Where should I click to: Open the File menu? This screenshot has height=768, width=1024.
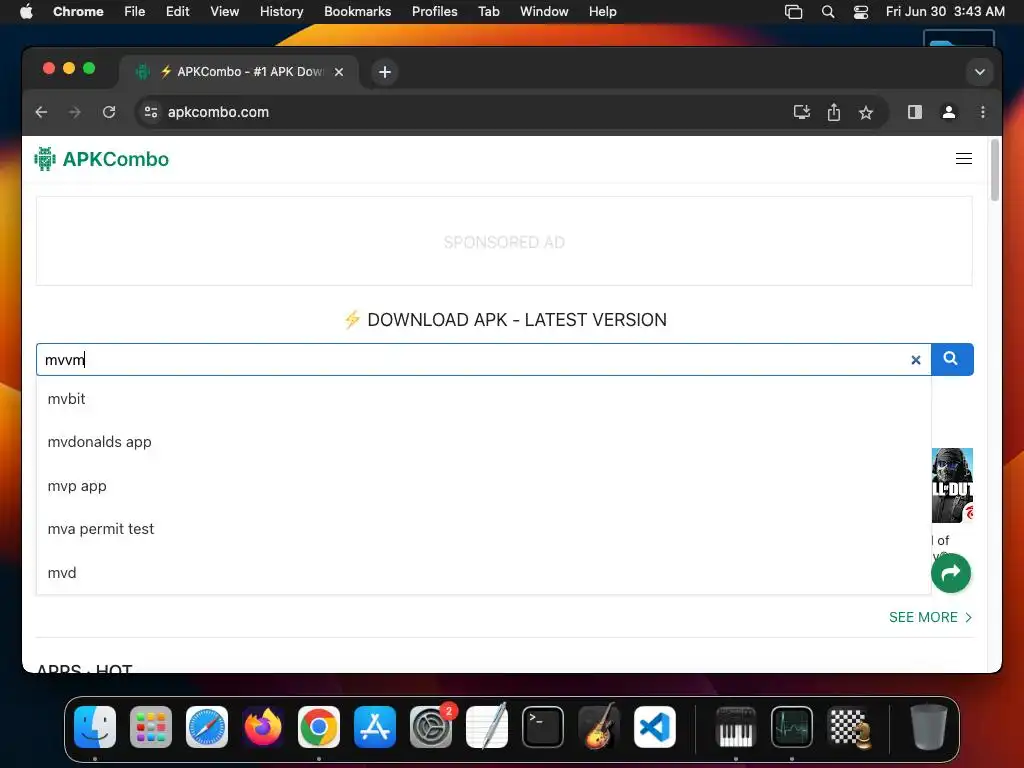(135, 12)
